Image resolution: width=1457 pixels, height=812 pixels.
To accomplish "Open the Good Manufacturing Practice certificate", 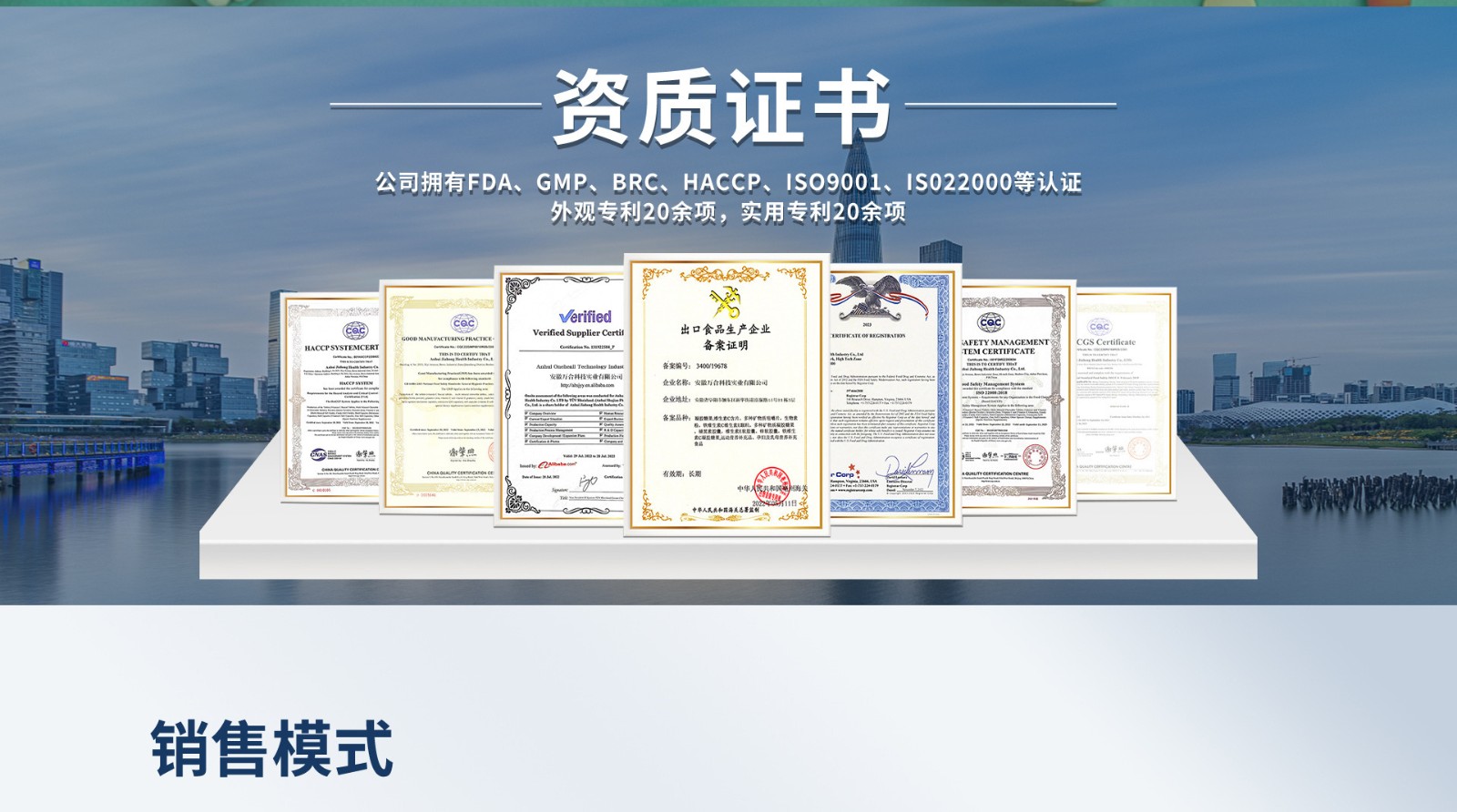I will pos(439,396).
